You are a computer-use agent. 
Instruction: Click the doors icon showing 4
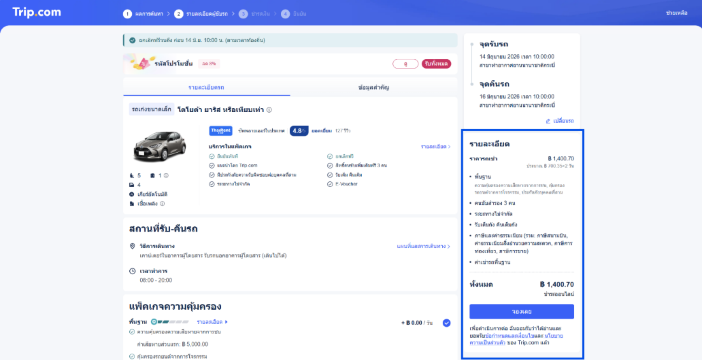click(x=132, y=185)
